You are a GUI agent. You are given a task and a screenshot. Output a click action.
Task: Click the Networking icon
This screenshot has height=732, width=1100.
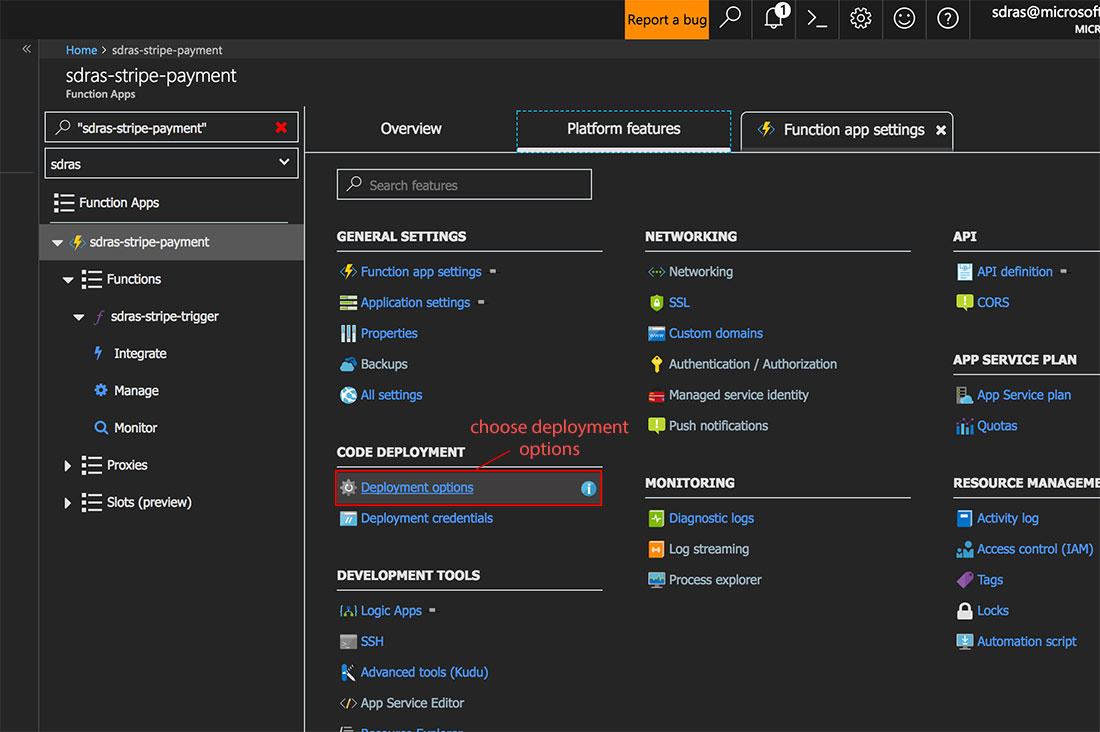[x=656, y=272]
